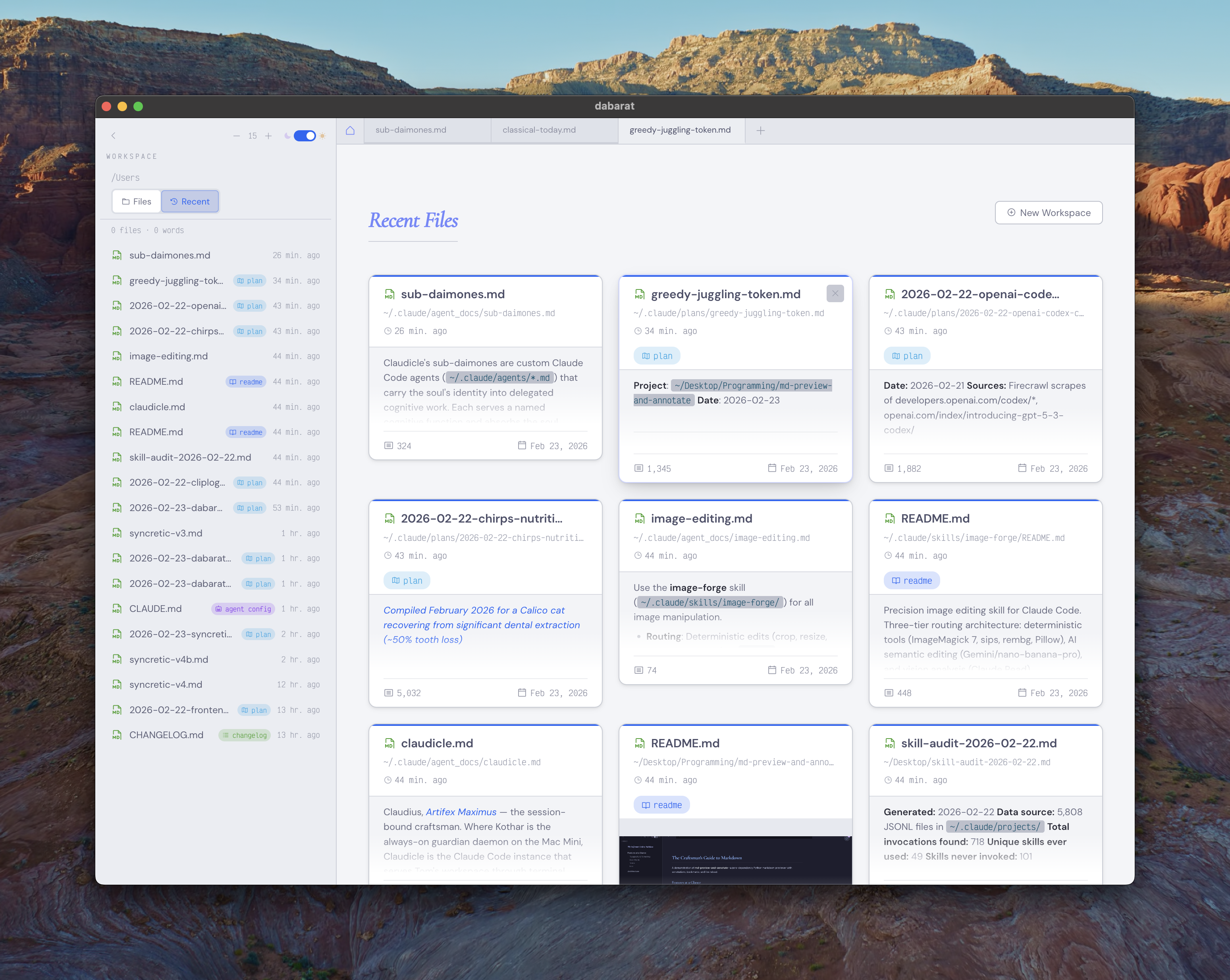Click the home icon in the tab bar
The height and width of the screenshot is (980, 1230).
tap(350, 130)
